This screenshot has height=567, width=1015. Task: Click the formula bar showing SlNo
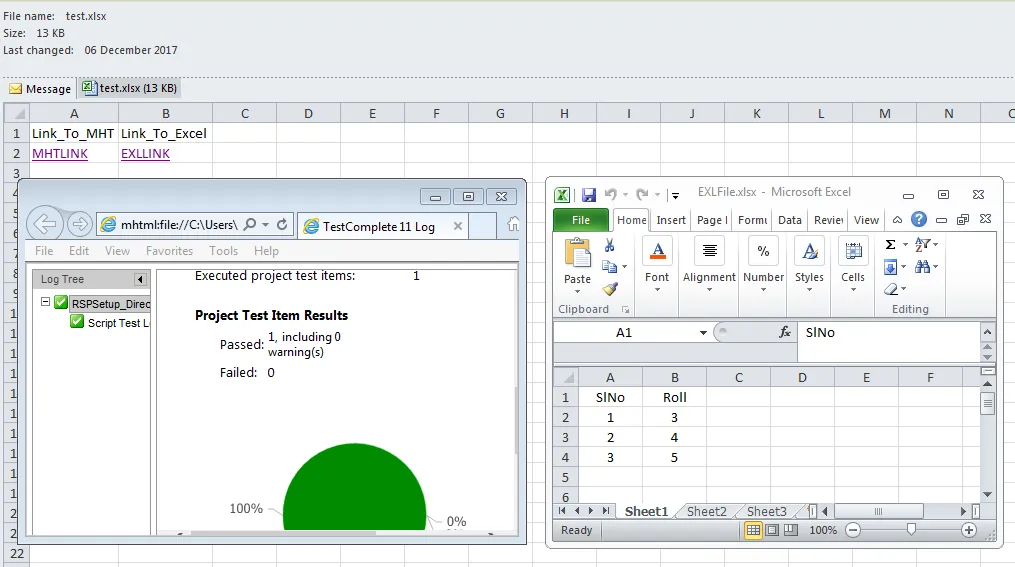tap(889, 340)
